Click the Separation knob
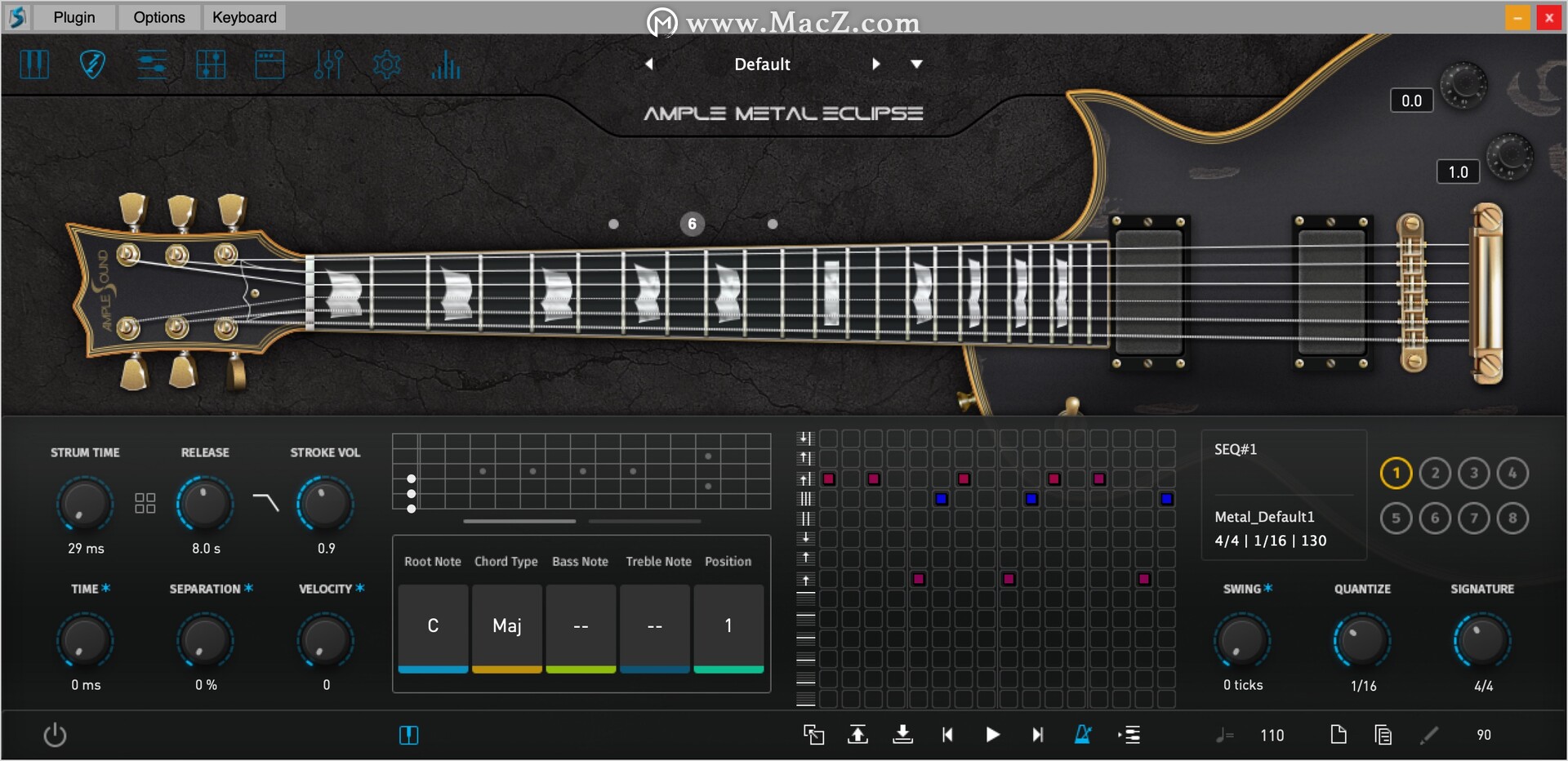 205,641
